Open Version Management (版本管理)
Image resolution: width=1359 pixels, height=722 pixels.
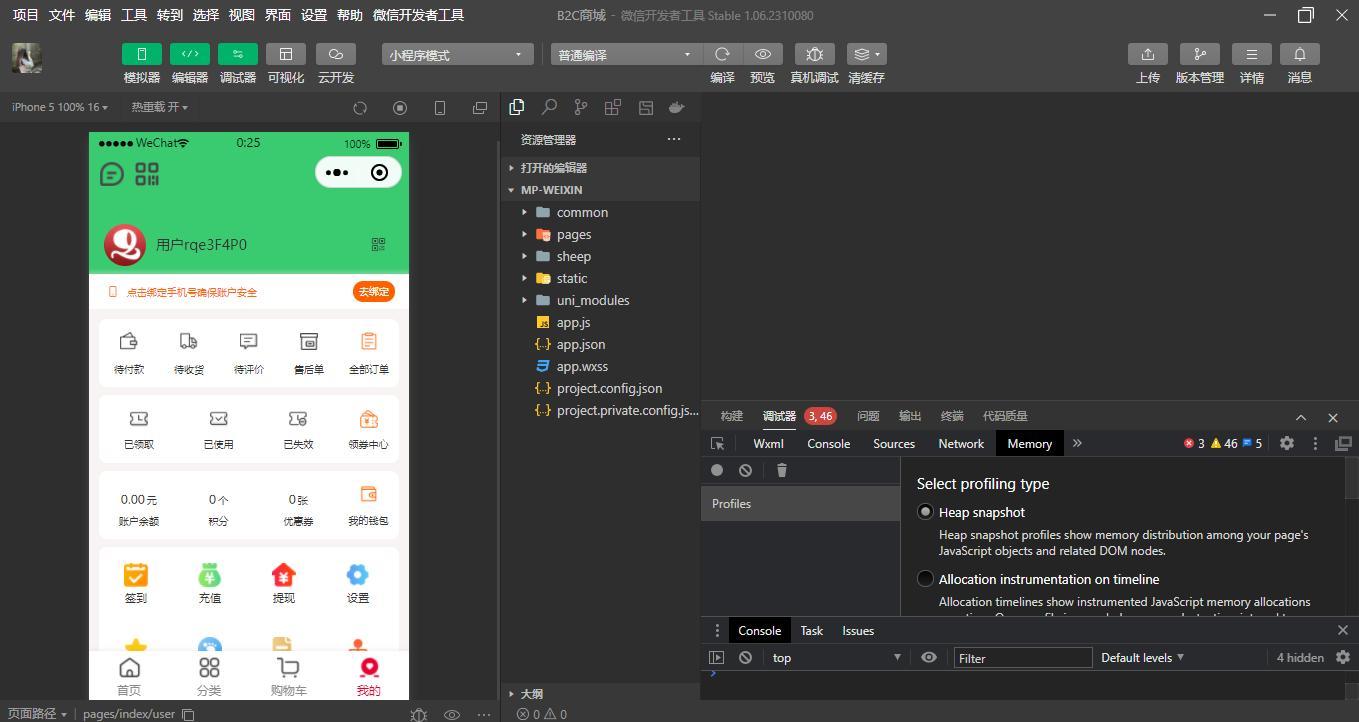coord(1199,54)
